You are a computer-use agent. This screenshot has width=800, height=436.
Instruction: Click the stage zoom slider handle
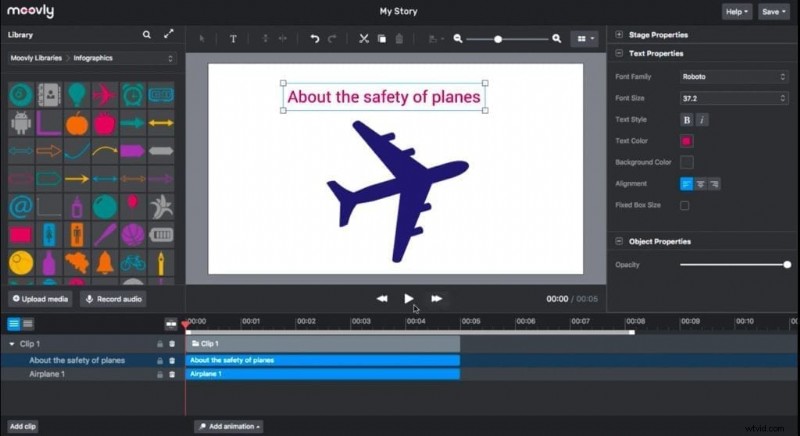(x=498, y=39)
